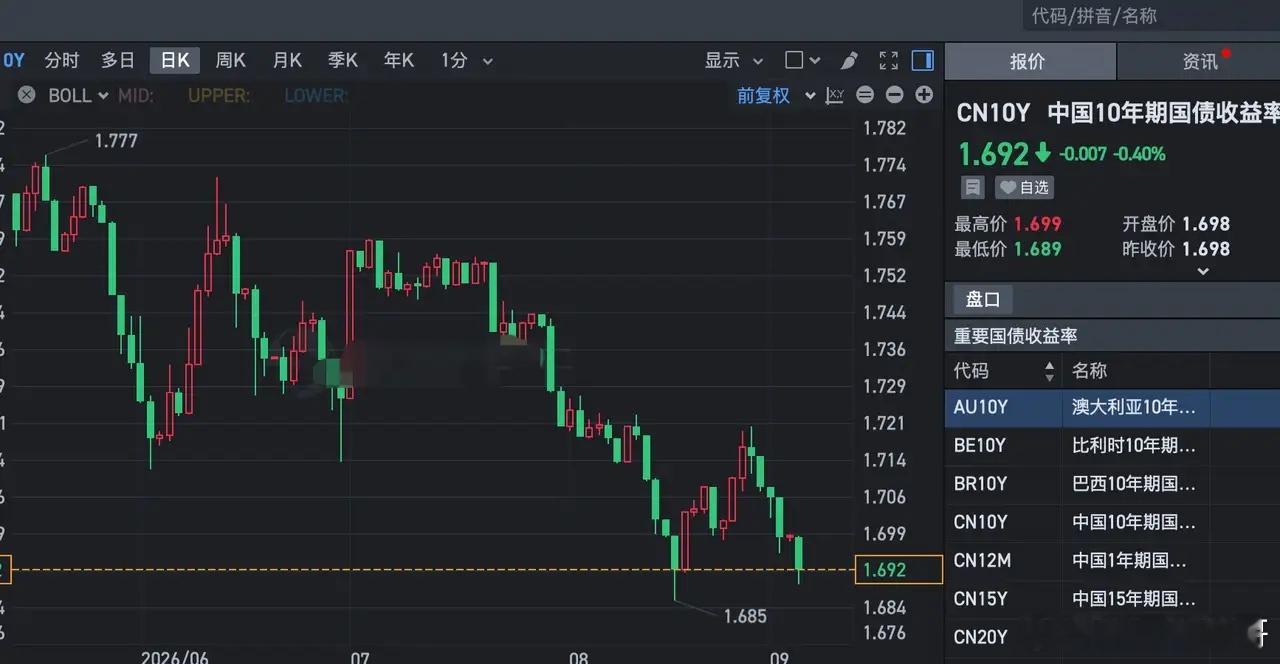Zoom out chart with minus icon

(894, 95)
